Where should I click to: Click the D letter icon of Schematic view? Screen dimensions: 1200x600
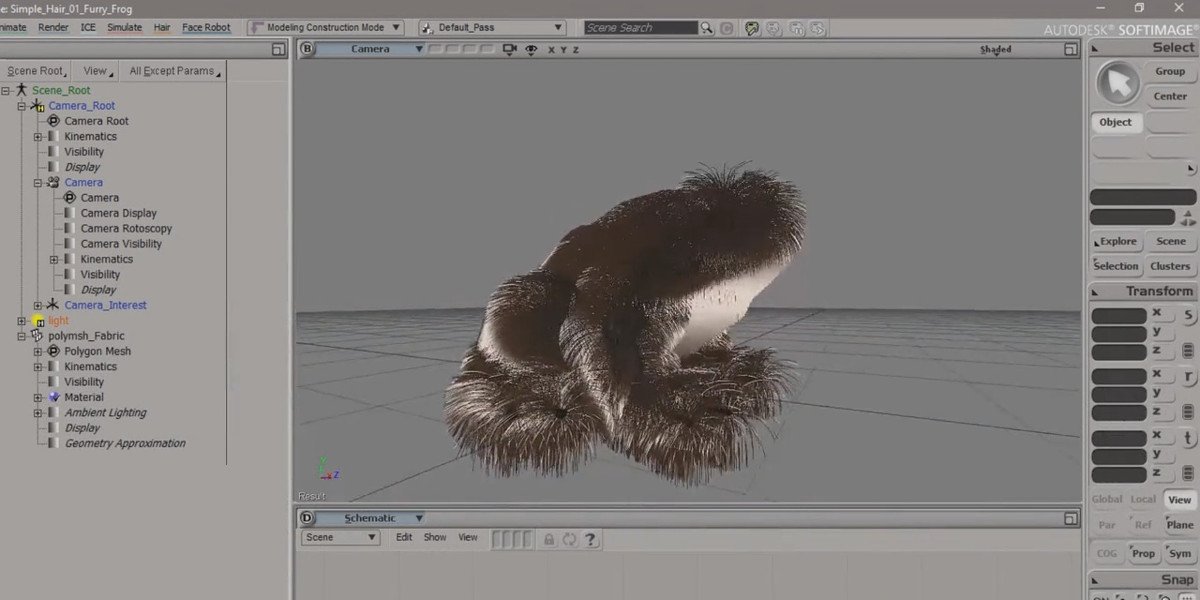(x=307, y=518)
